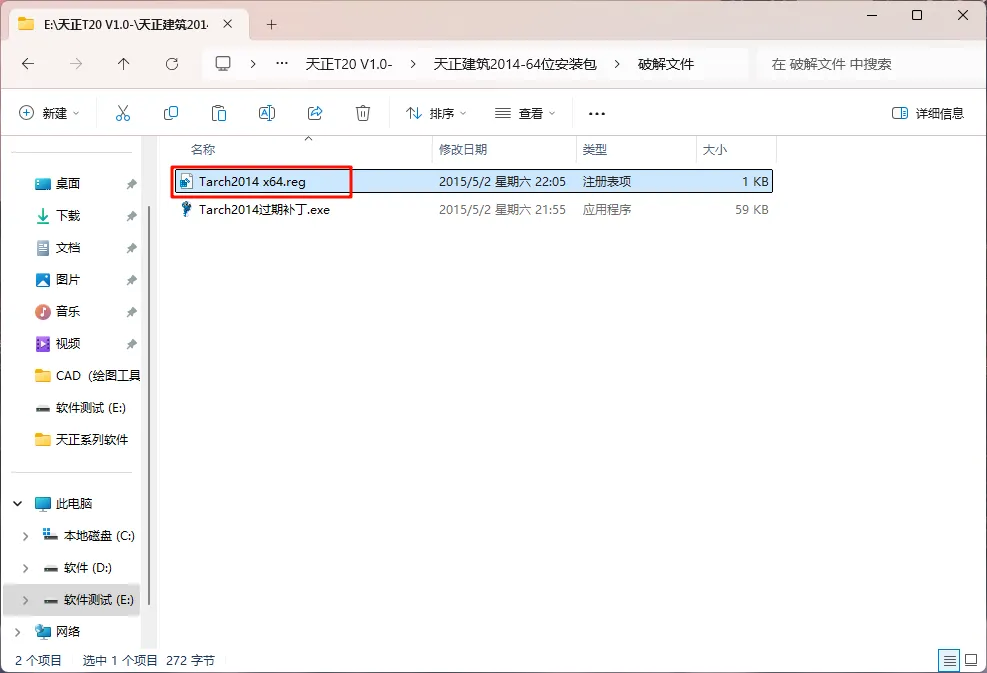Select Tarch2014 x64.reg file name
The height and width of the screenshot is (673, 987).
(252, 181)
